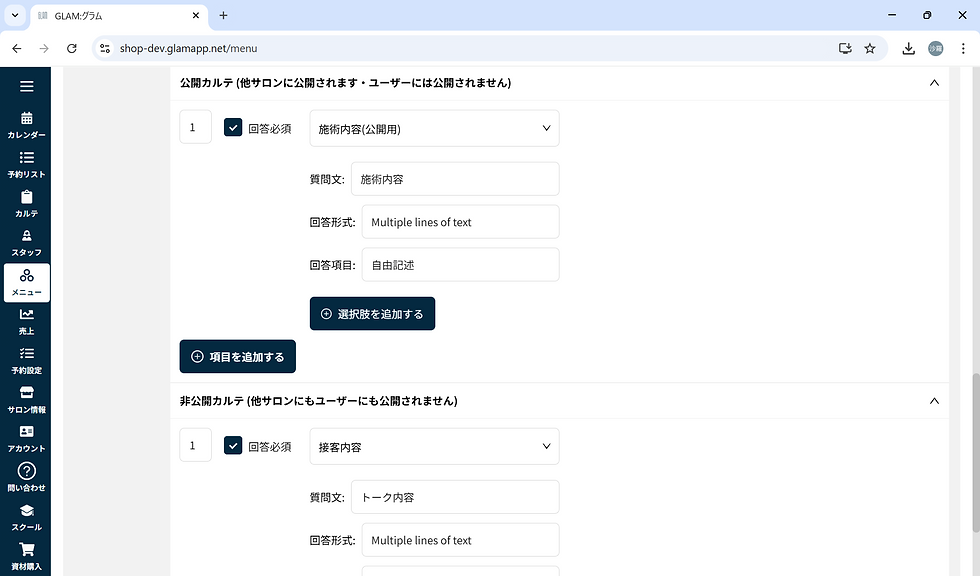980x576 pixels.
Task: Uncheck 回答必須 for 接客内容 item
Action: point(233,446)
